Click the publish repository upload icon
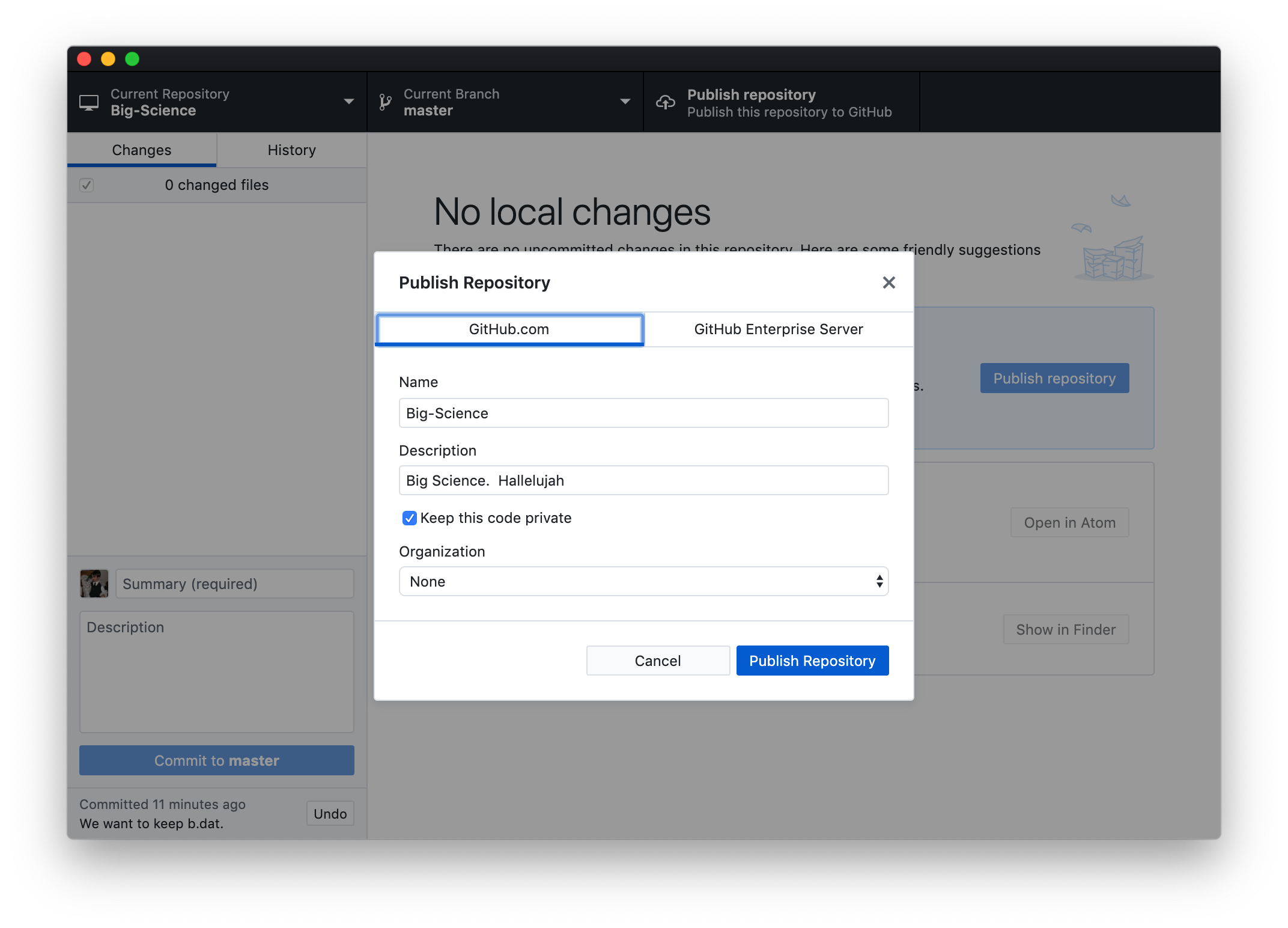The width and height of the screenshot is (1288, 928). pyautogui.click(x=665, y=102)
